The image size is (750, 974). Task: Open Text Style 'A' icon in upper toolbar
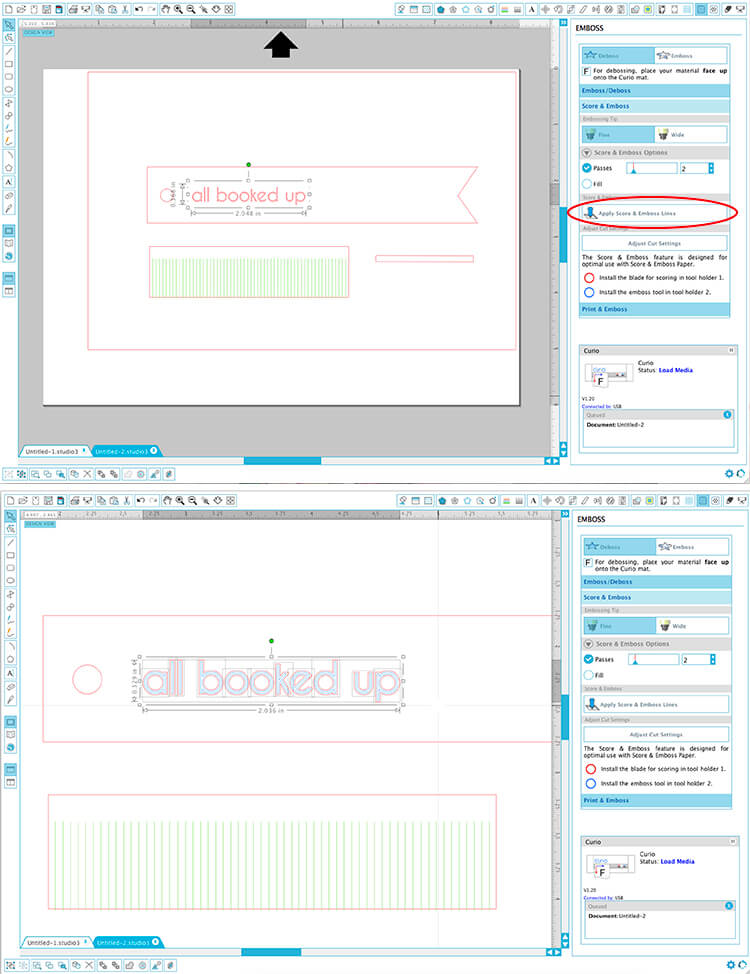click(x=531, y=9)
